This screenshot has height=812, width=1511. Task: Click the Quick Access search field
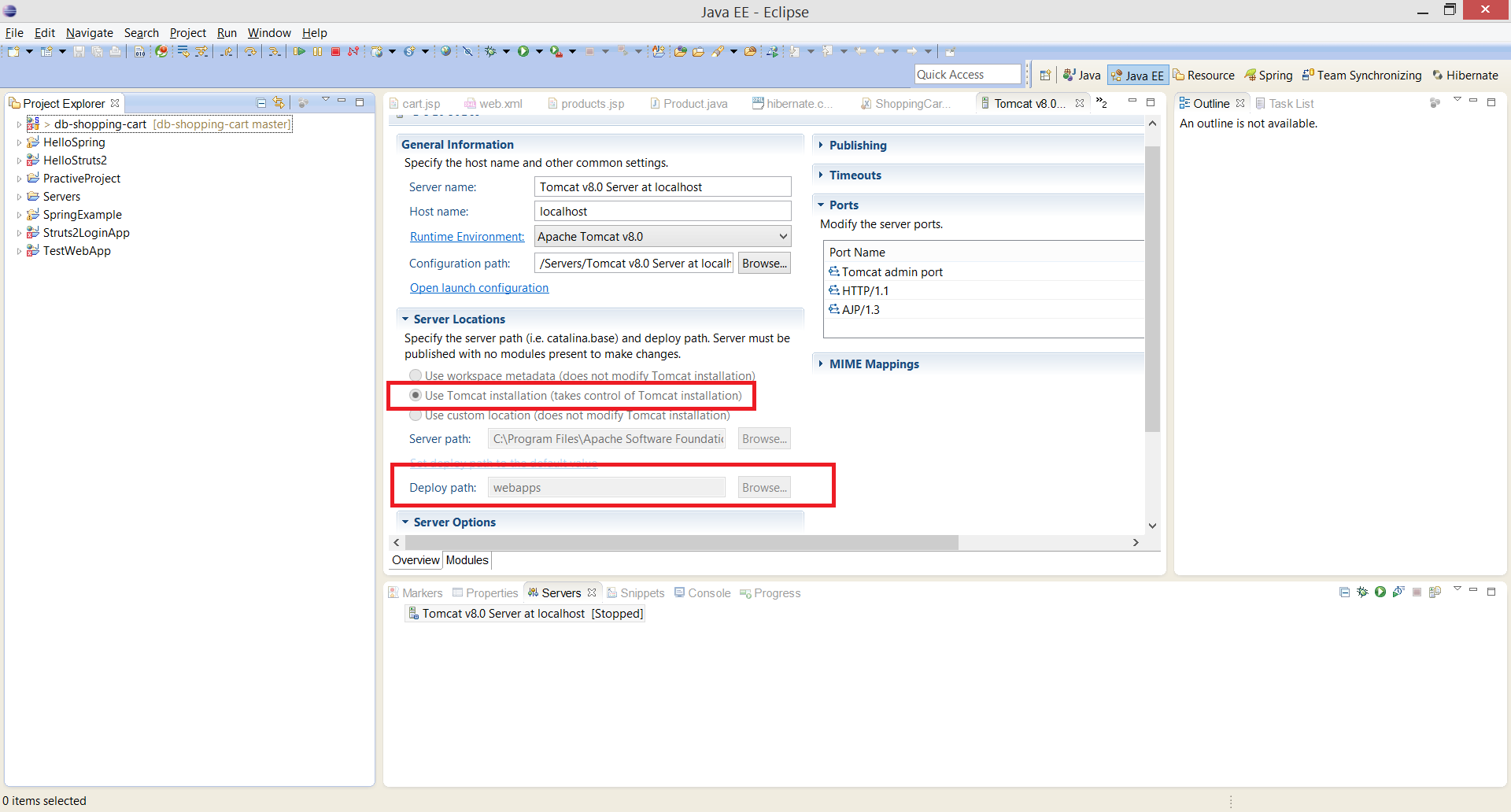point(967,74)
